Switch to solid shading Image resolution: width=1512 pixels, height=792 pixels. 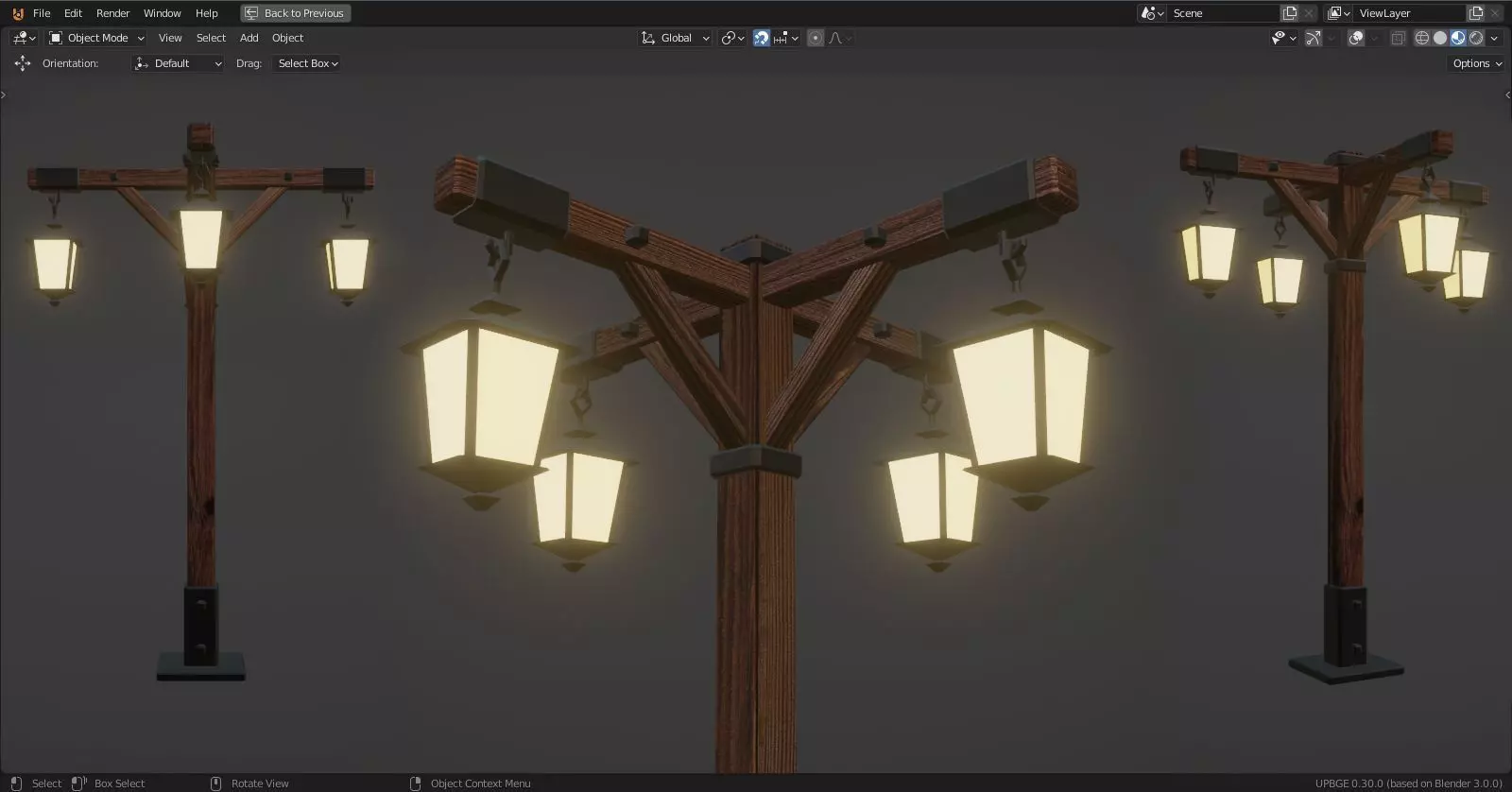(x=1440, y=38)
